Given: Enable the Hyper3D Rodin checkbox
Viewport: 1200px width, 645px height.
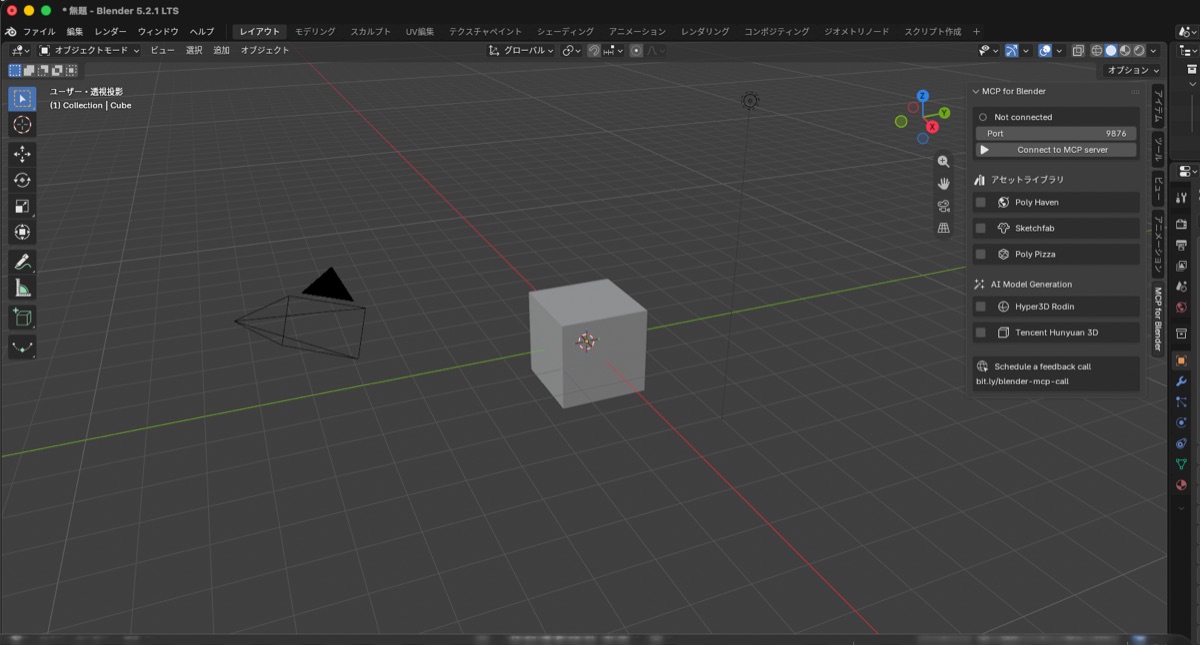Looking at the screenshot, I should [981, 306].
